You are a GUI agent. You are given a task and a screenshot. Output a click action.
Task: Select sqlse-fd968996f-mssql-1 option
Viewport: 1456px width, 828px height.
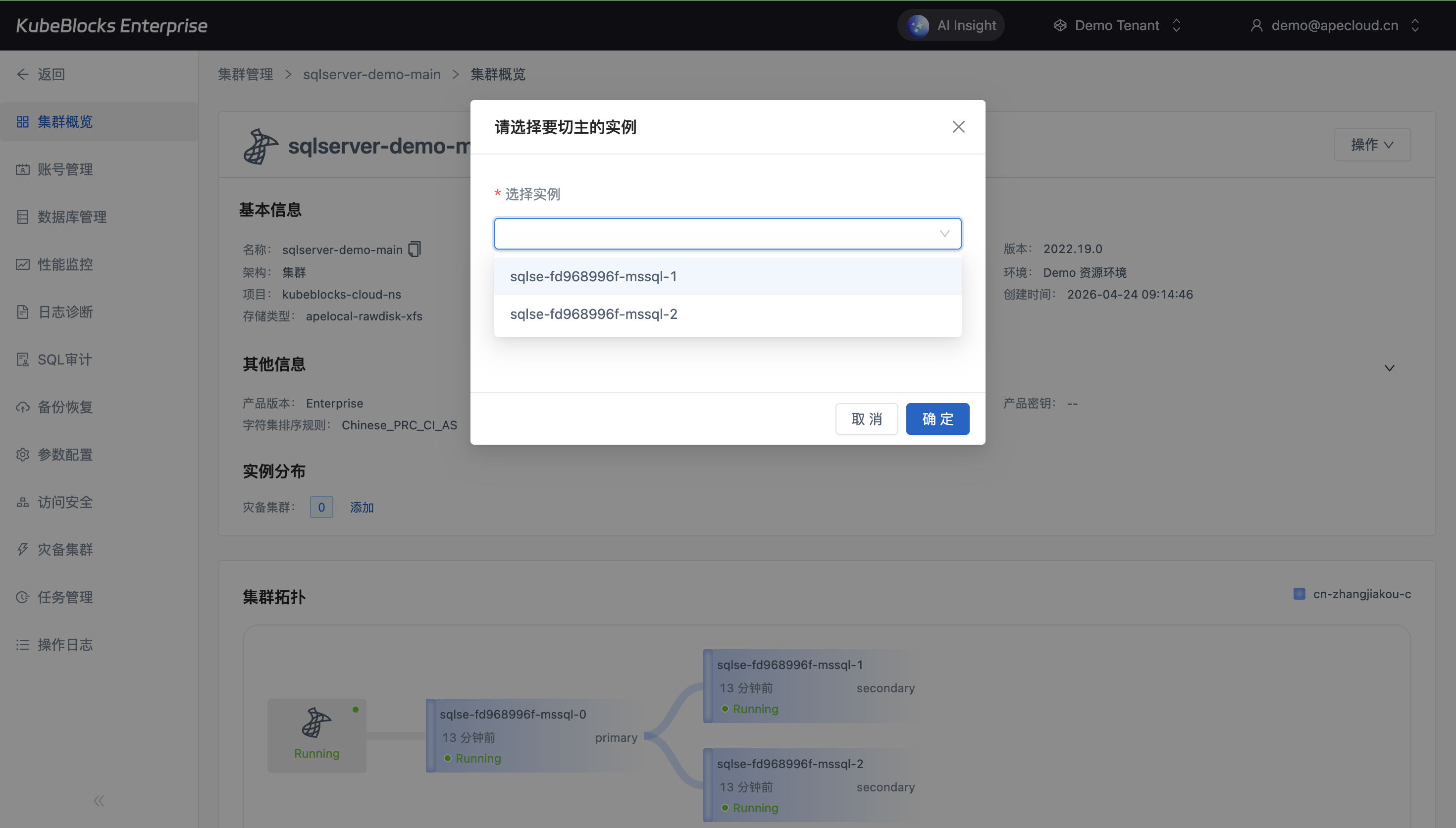(593, 276)
